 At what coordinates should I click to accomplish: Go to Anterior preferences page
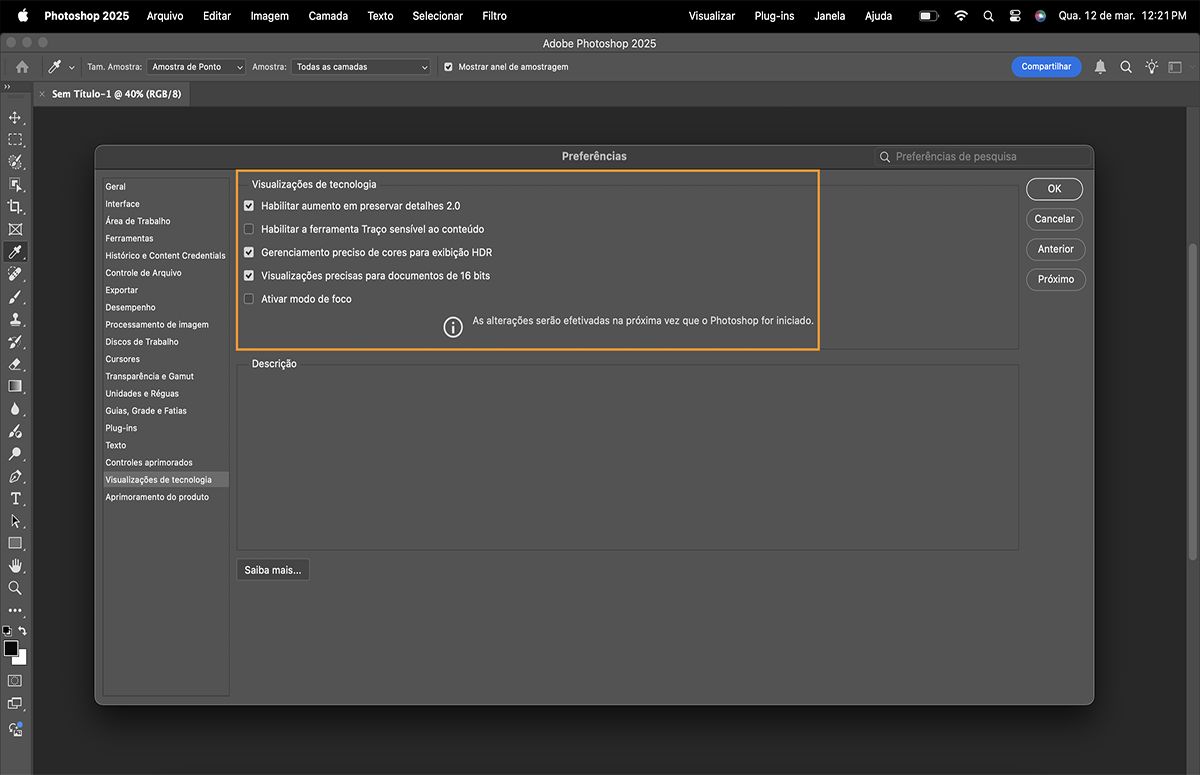1055,249
